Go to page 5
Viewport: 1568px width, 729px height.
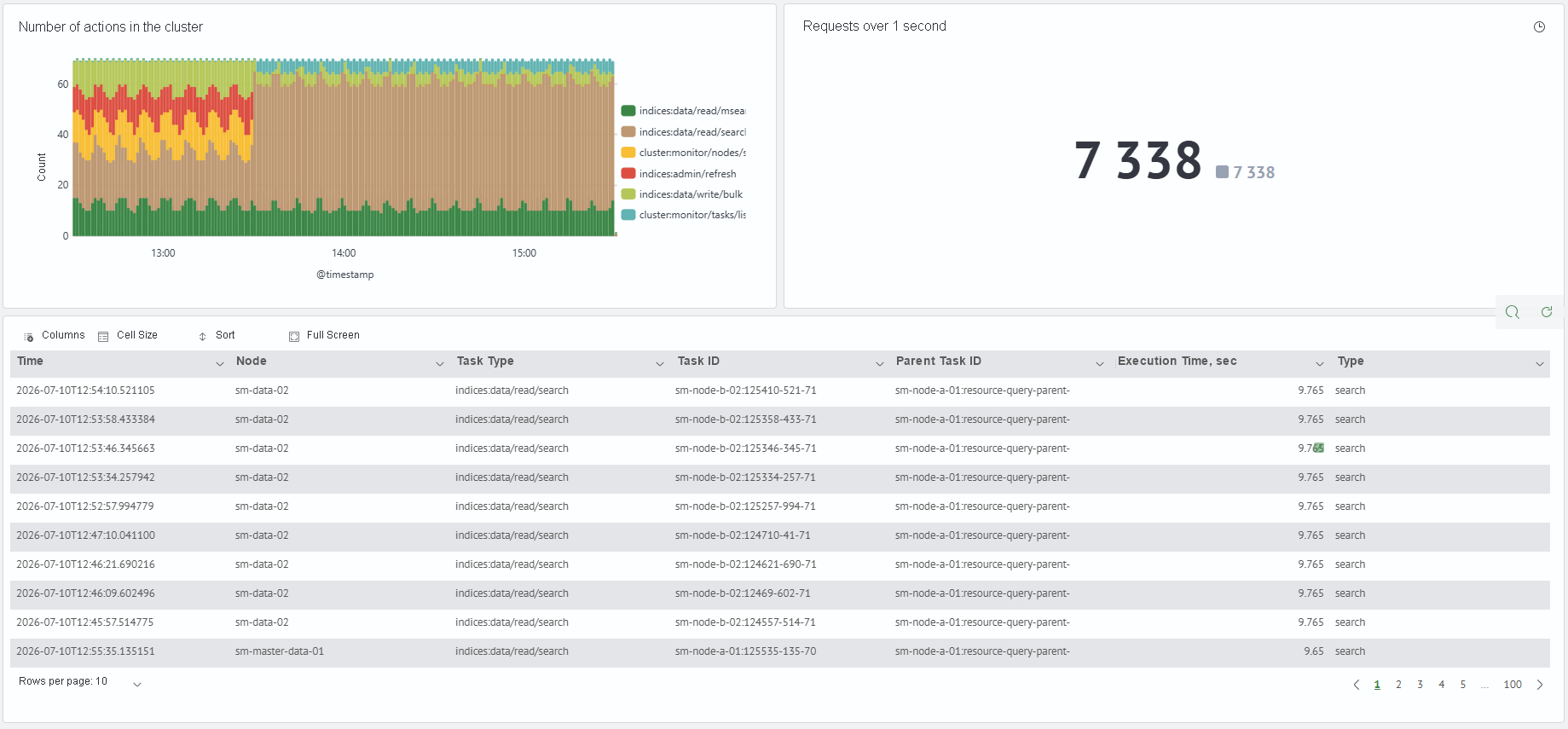(x=1463, y=685)
